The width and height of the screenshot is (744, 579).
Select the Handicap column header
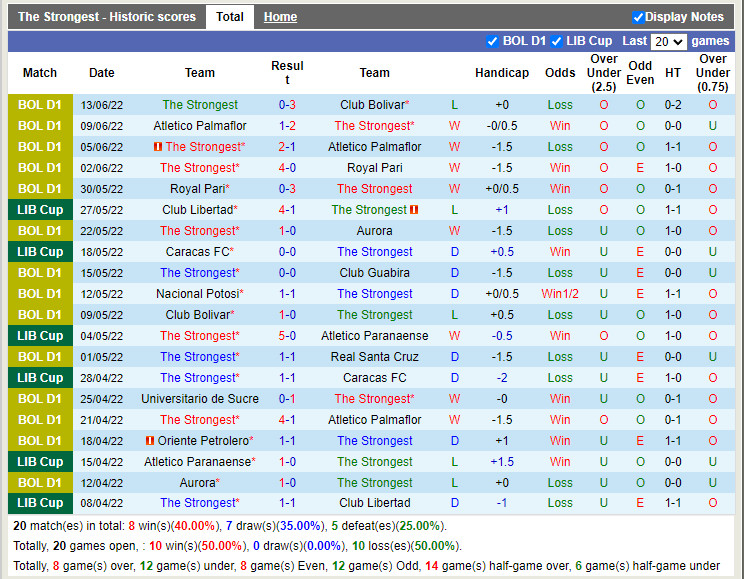(x=502, y=73)
